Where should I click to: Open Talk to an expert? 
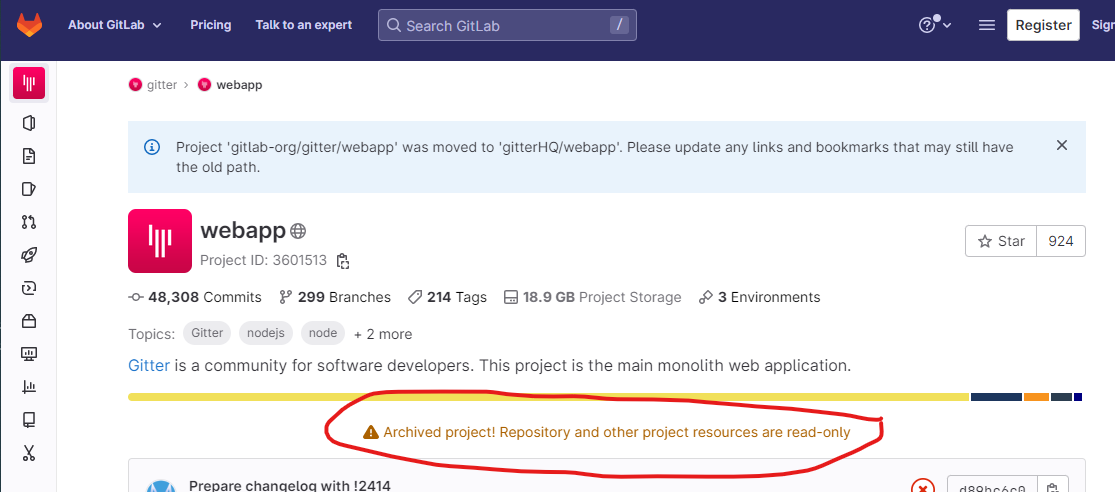(304, 25)
